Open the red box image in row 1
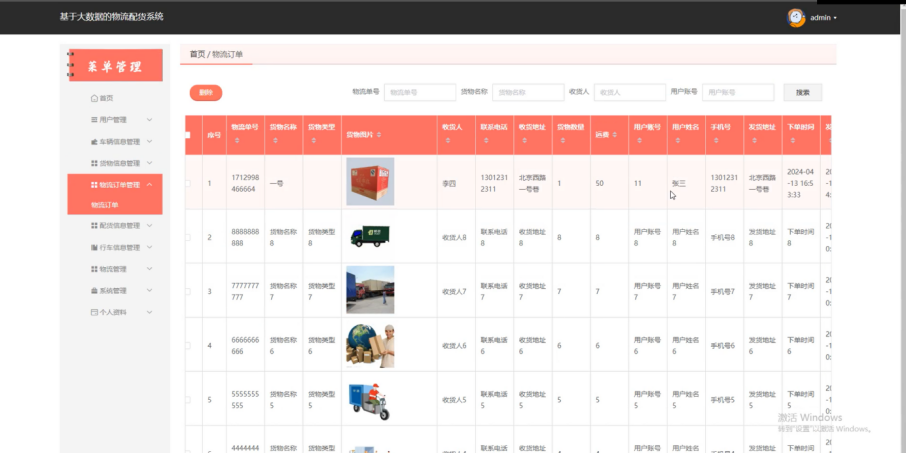The height and width of the screenshot is (454, 906). [370, 181]
